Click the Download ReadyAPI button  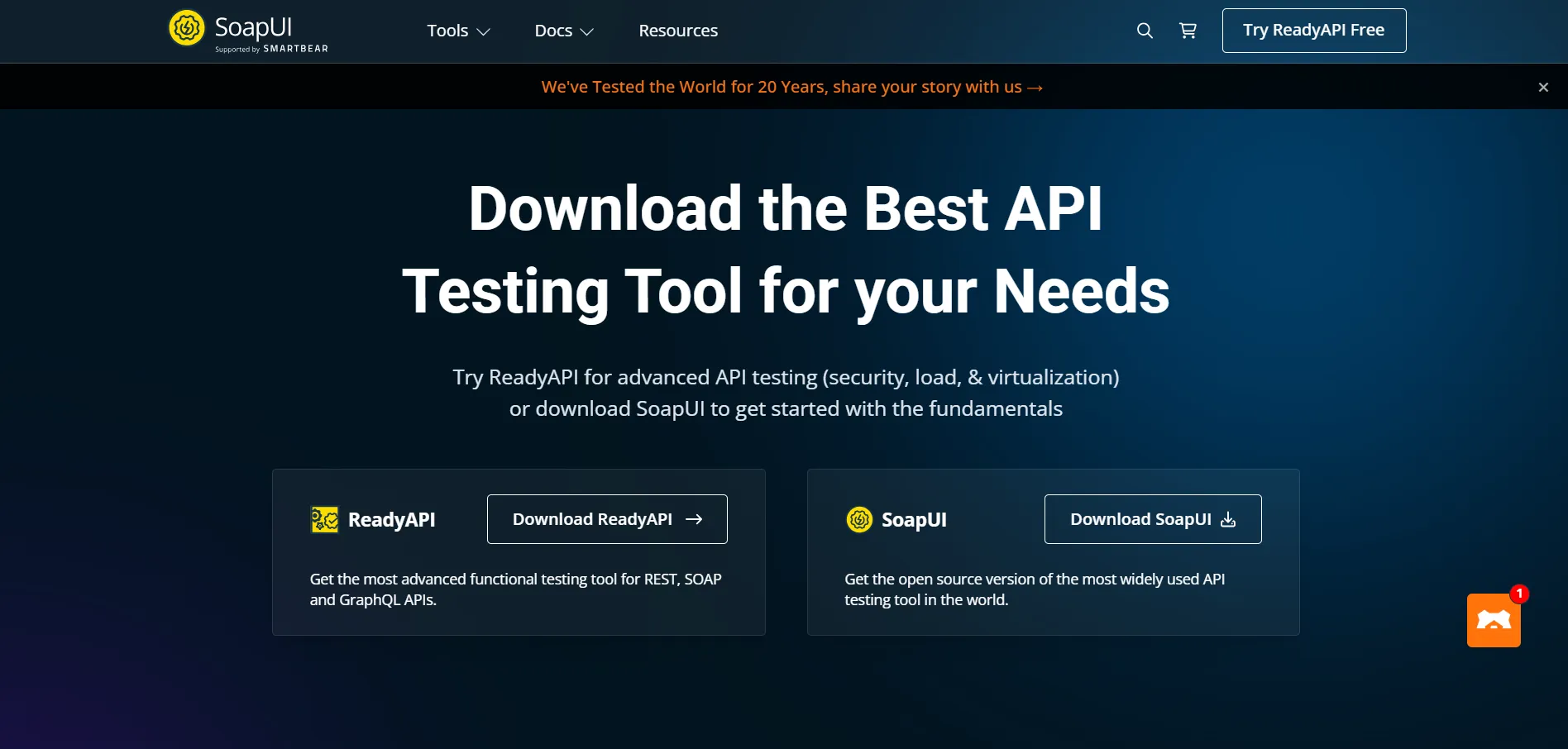[x=607, y=519]
